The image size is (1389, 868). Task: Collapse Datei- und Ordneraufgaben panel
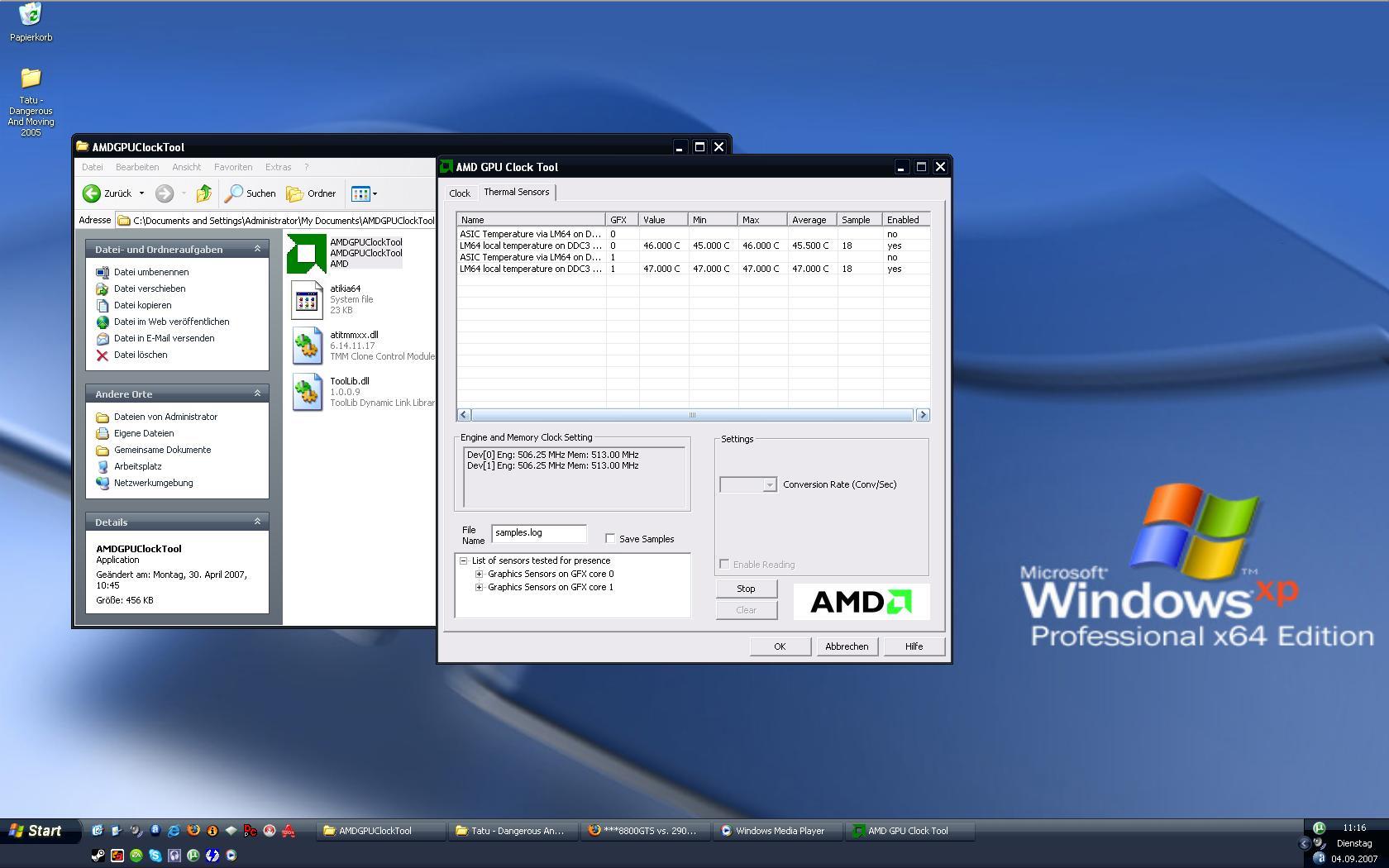coord(257,248)
